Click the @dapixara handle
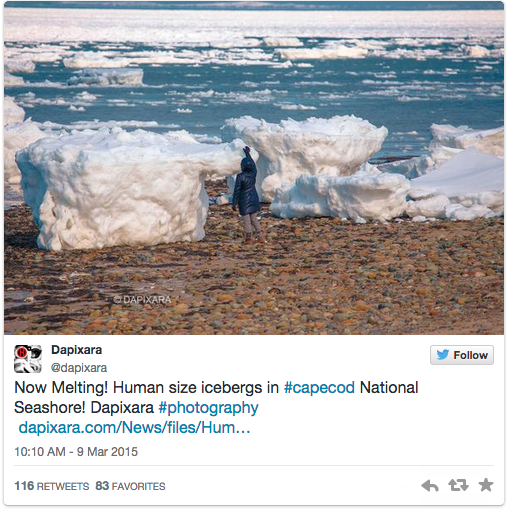 pyautogui.click(x=79, y=368)
